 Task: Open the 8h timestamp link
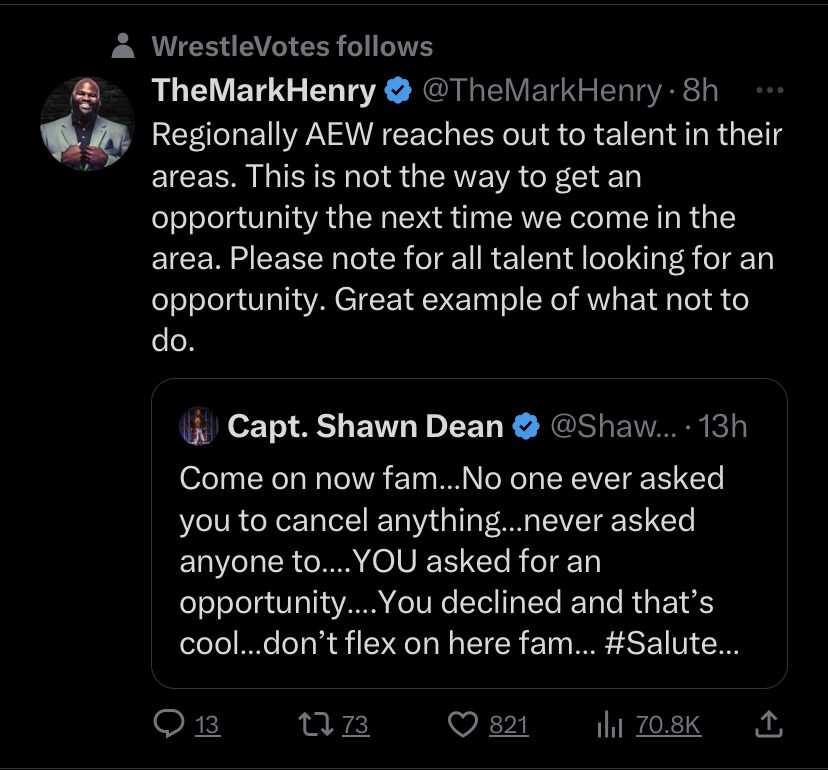point(700,91)
